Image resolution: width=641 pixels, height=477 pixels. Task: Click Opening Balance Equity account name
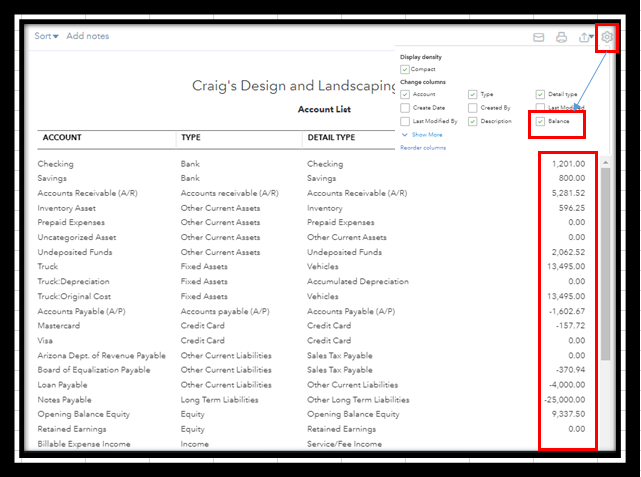point(84,414)
